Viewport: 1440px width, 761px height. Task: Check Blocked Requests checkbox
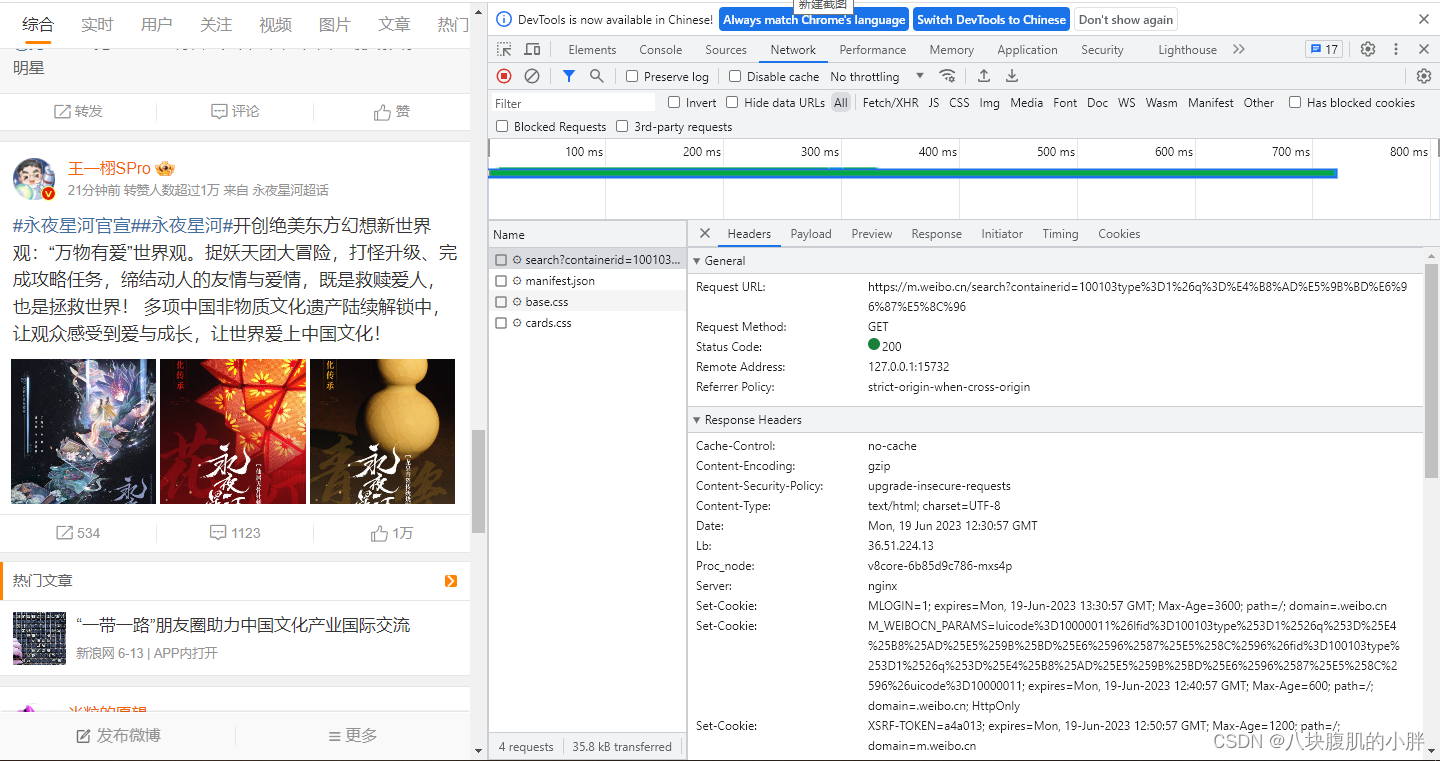502,126
